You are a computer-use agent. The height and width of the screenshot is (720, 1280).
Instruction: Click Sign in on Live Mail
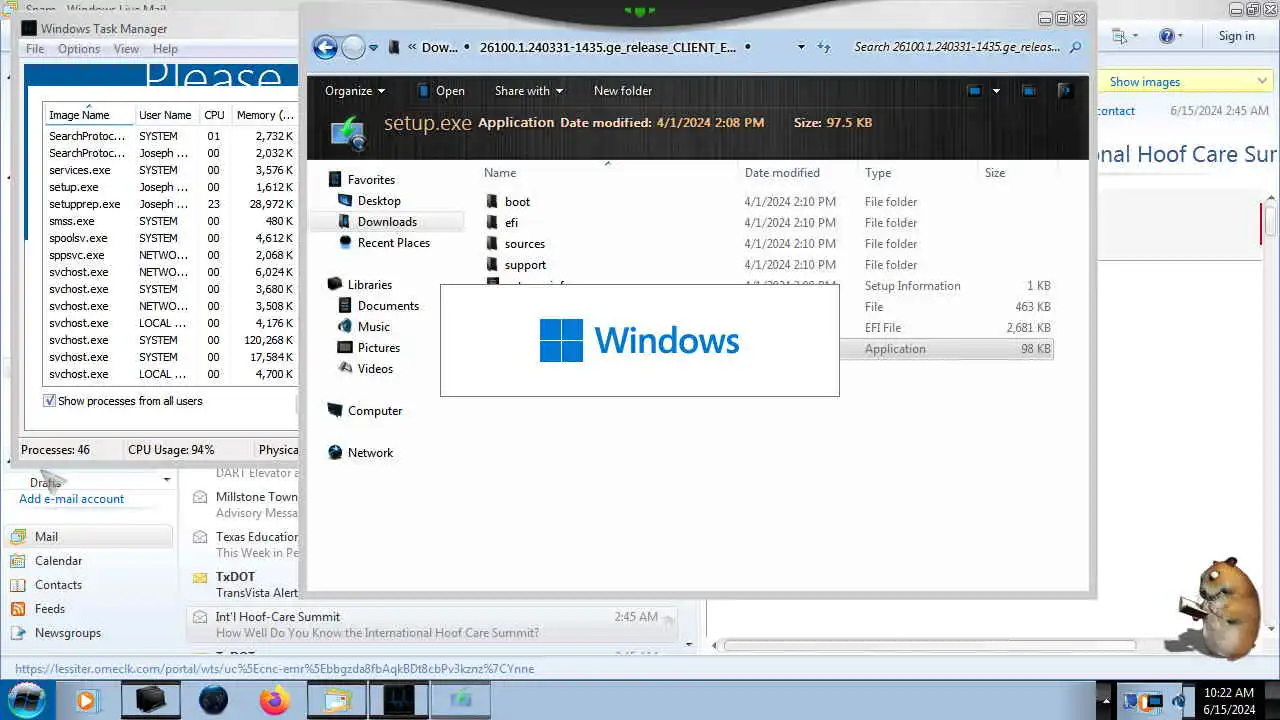(1236, 36)
